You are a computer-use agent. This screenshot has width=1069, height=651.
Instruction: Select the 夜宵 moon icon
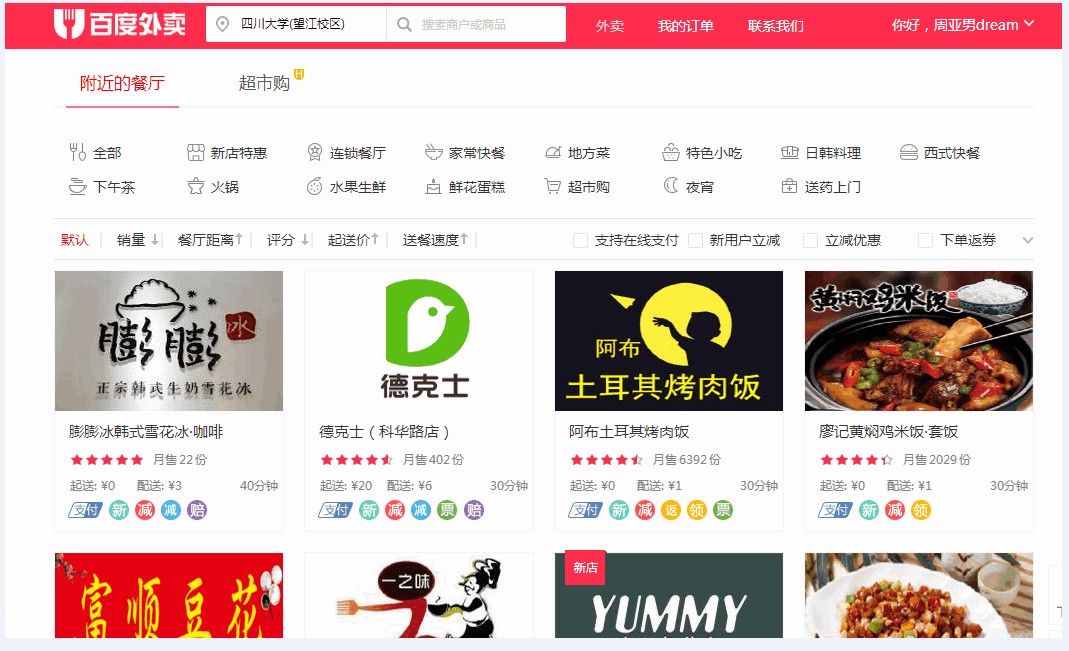(671, 185)
